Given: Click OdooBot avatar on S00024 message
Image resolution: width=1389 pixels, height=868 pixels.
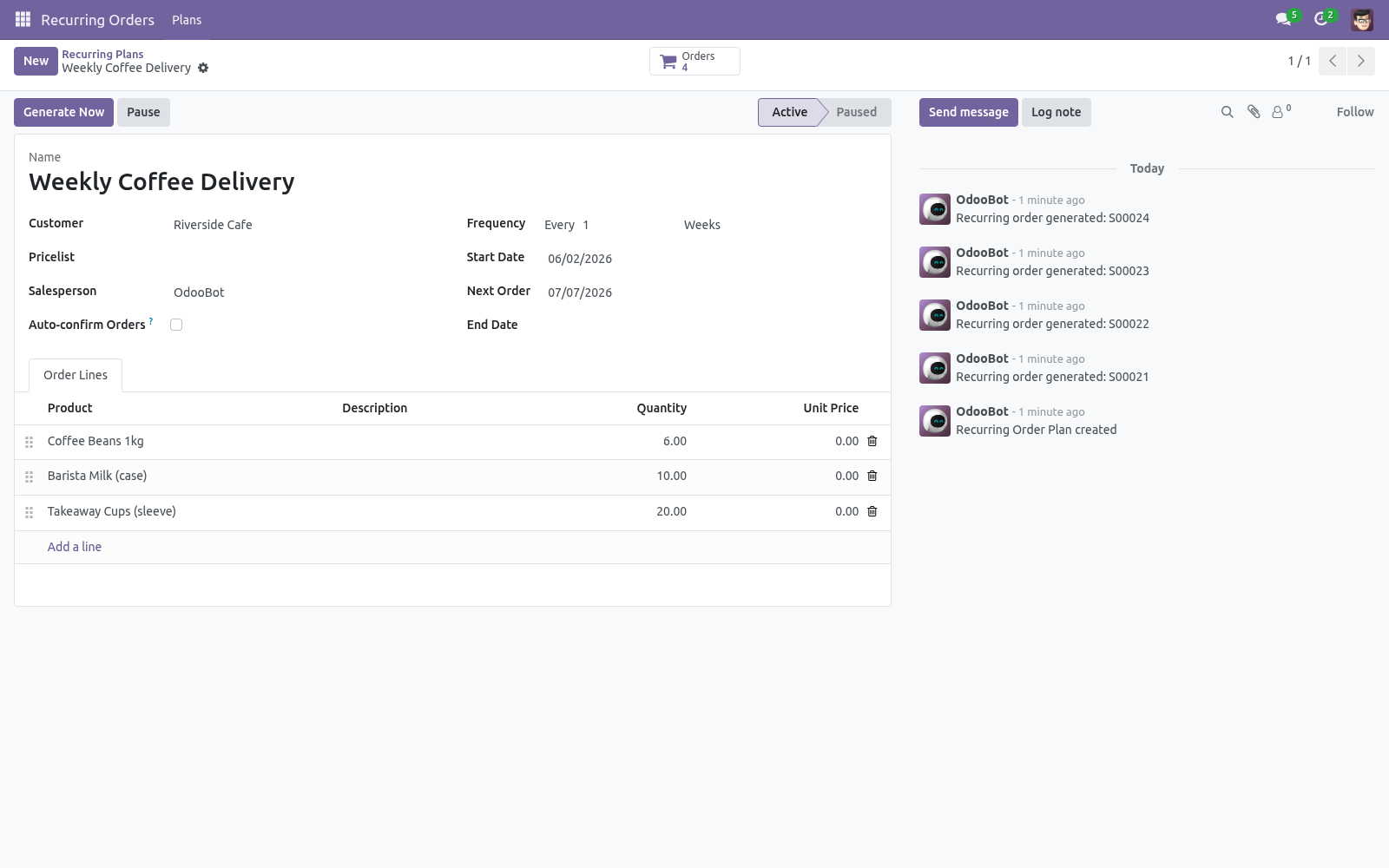Looking at the screenshot, I should [935, 209].
